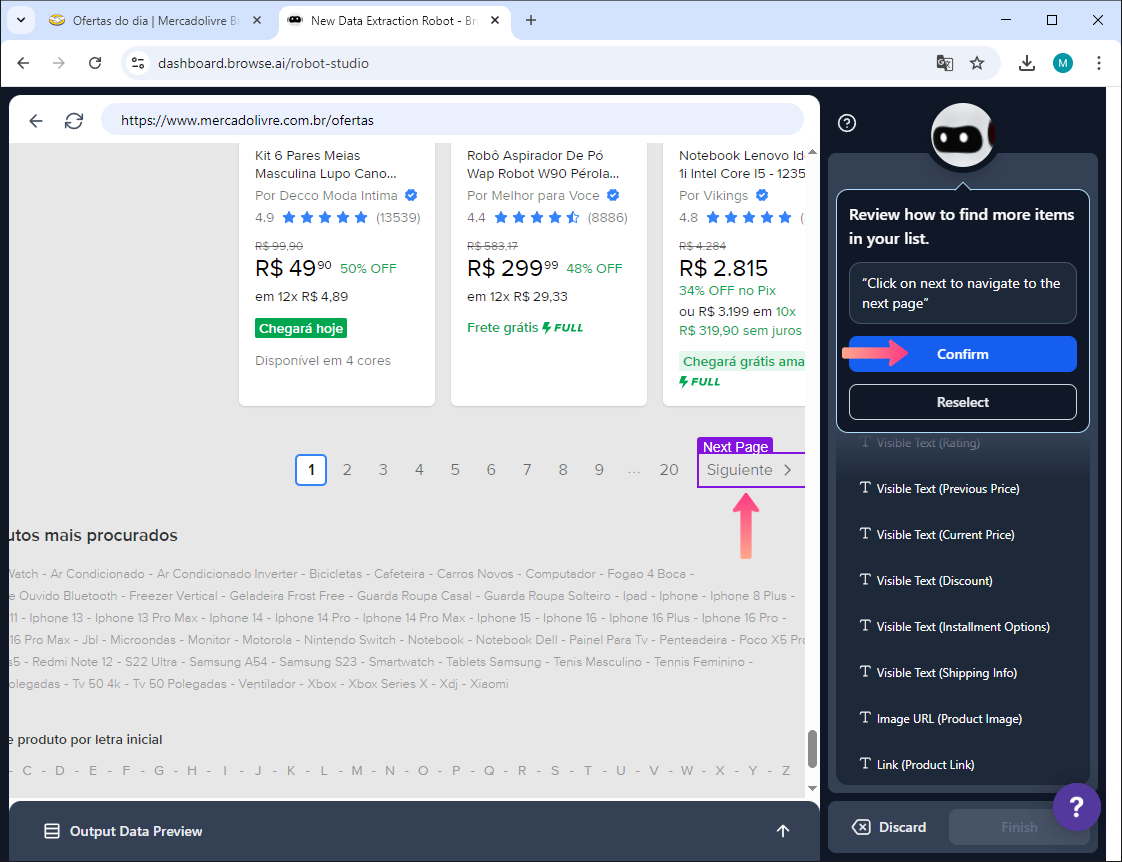Close the Ofertas do dia tab
The image size is (1122, 862).
(257, 21)
